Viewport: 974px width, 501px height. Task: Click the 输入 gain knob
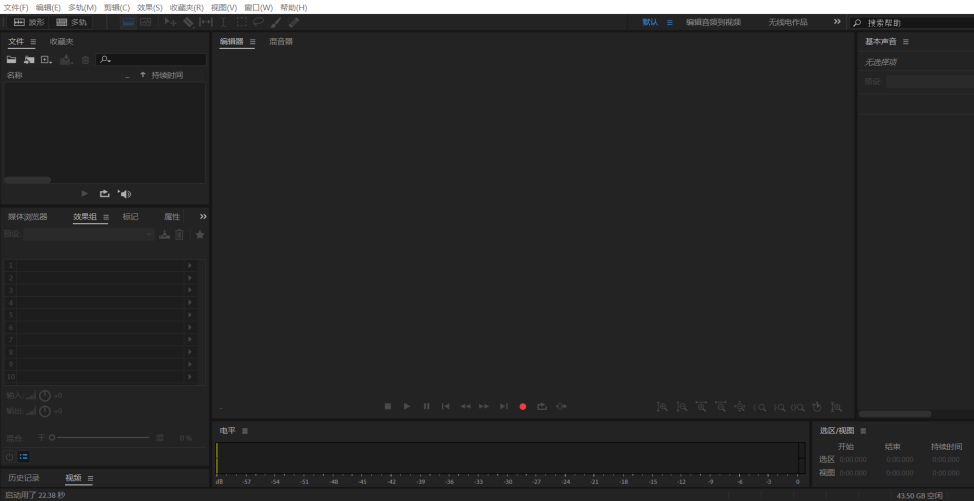[45, 395]
